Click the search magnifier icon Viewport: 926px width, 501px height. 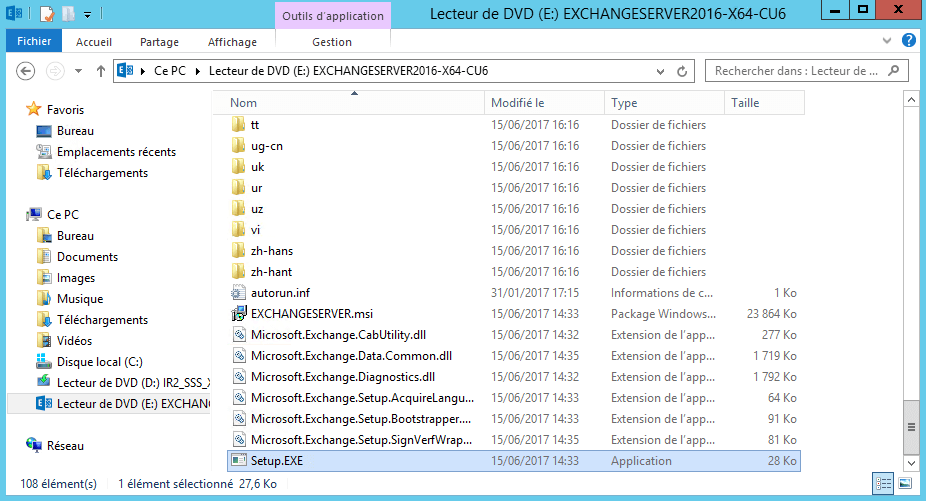(894, 71)
